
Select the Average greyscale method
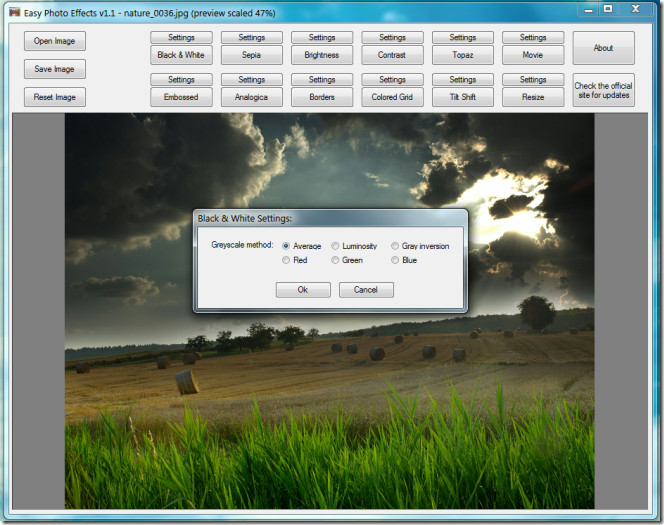coord(287,246)
